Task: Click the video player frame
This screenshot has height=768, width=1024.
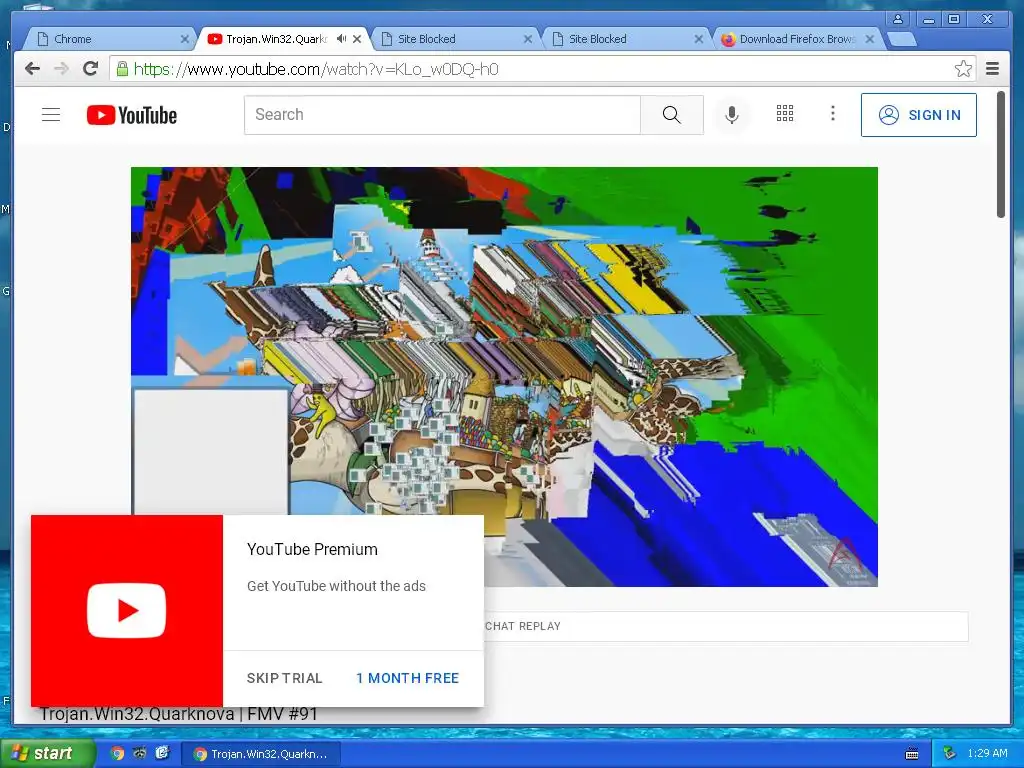Action: [504, 377]
